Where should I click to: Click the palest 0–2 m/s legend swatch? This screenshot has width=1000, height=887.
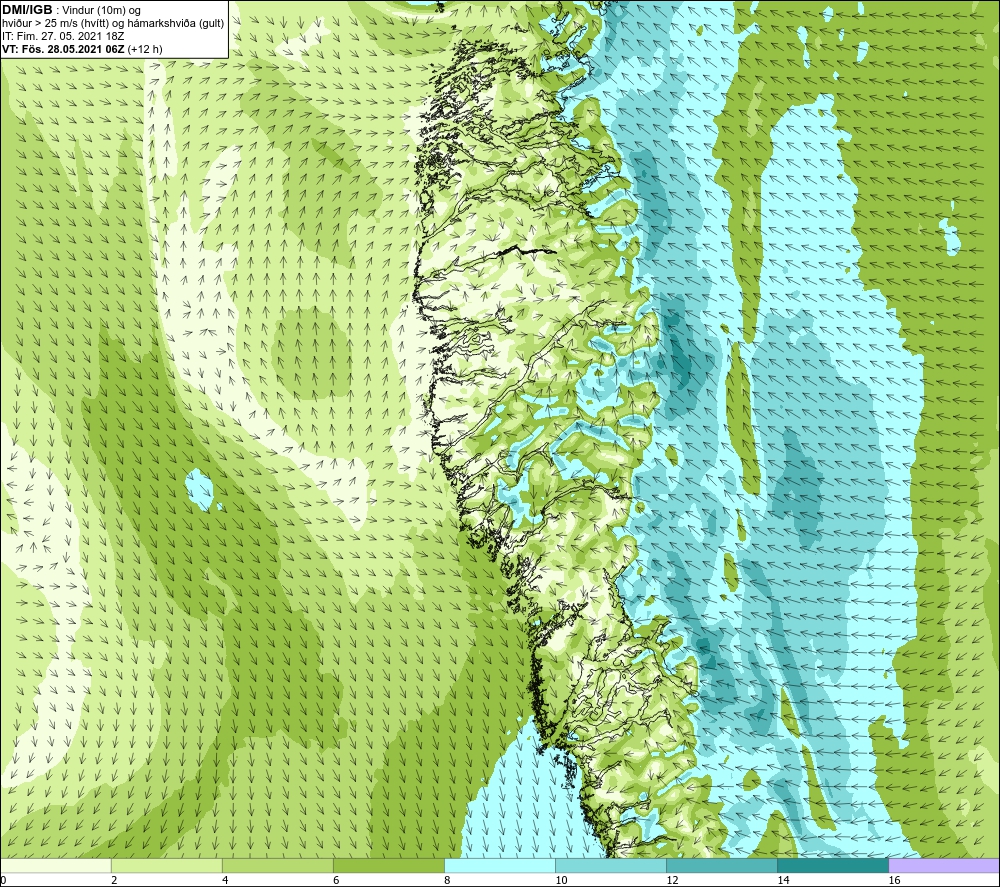click(55, 865)
